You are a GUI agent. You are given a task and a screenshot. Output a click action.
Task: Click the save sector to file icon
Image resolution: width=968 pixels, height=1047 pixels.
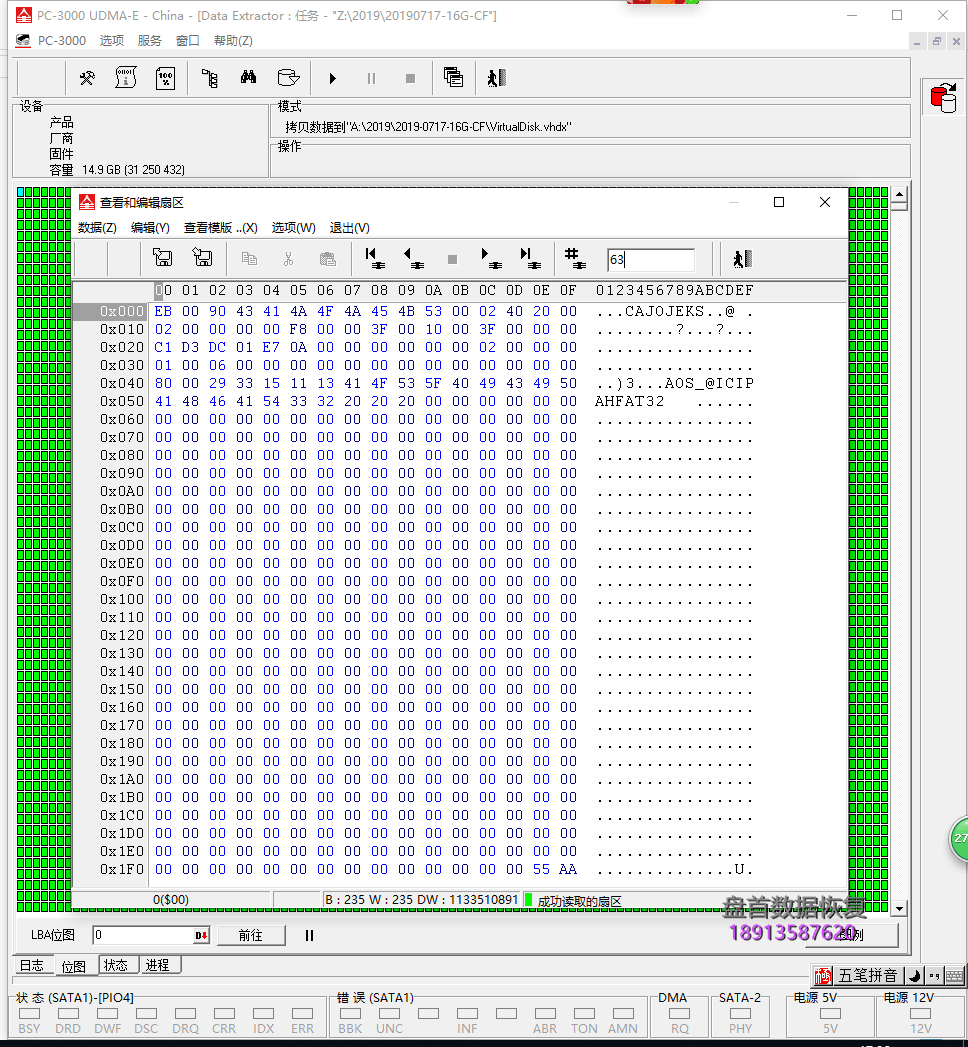202,258
